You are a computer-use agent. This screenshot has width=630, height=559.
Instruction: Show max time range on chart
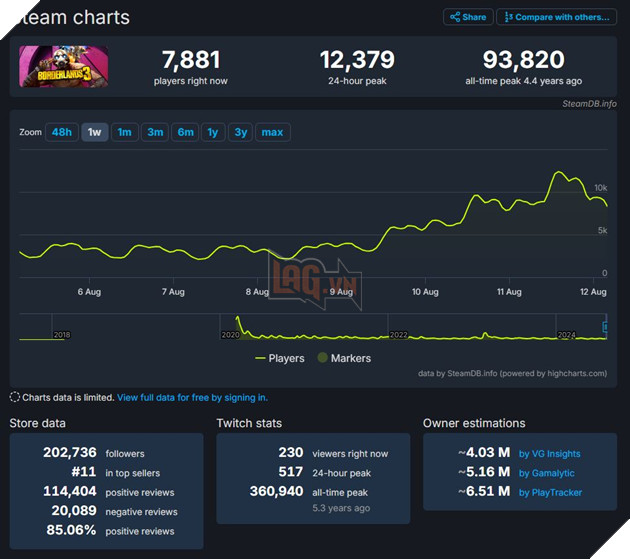point(272,132)
